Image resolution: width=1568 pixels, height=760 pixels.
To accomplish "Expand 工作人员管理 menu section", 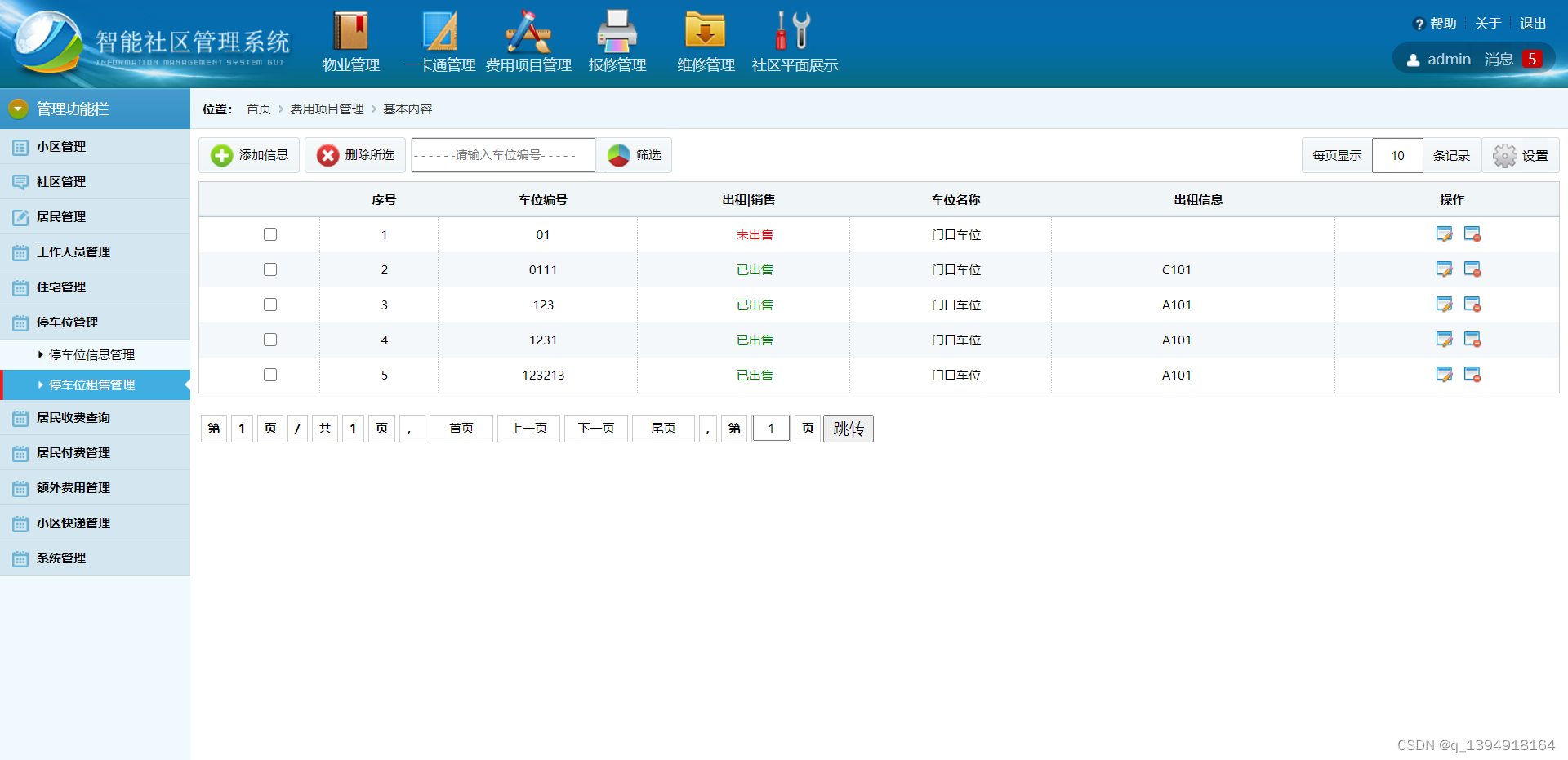I will [95, 252].
